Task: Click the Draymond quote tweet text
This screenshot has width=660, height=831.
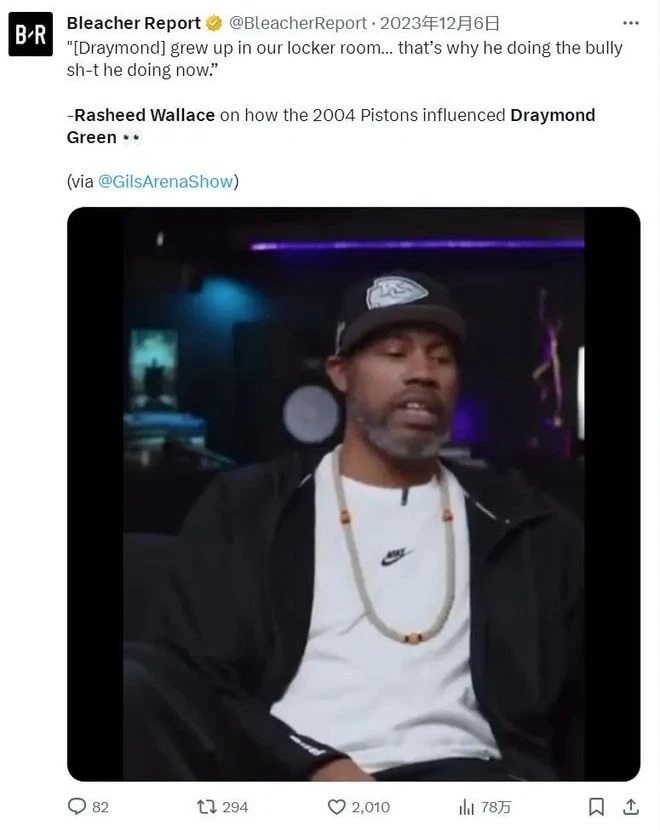Action: (x=345, y=59)
